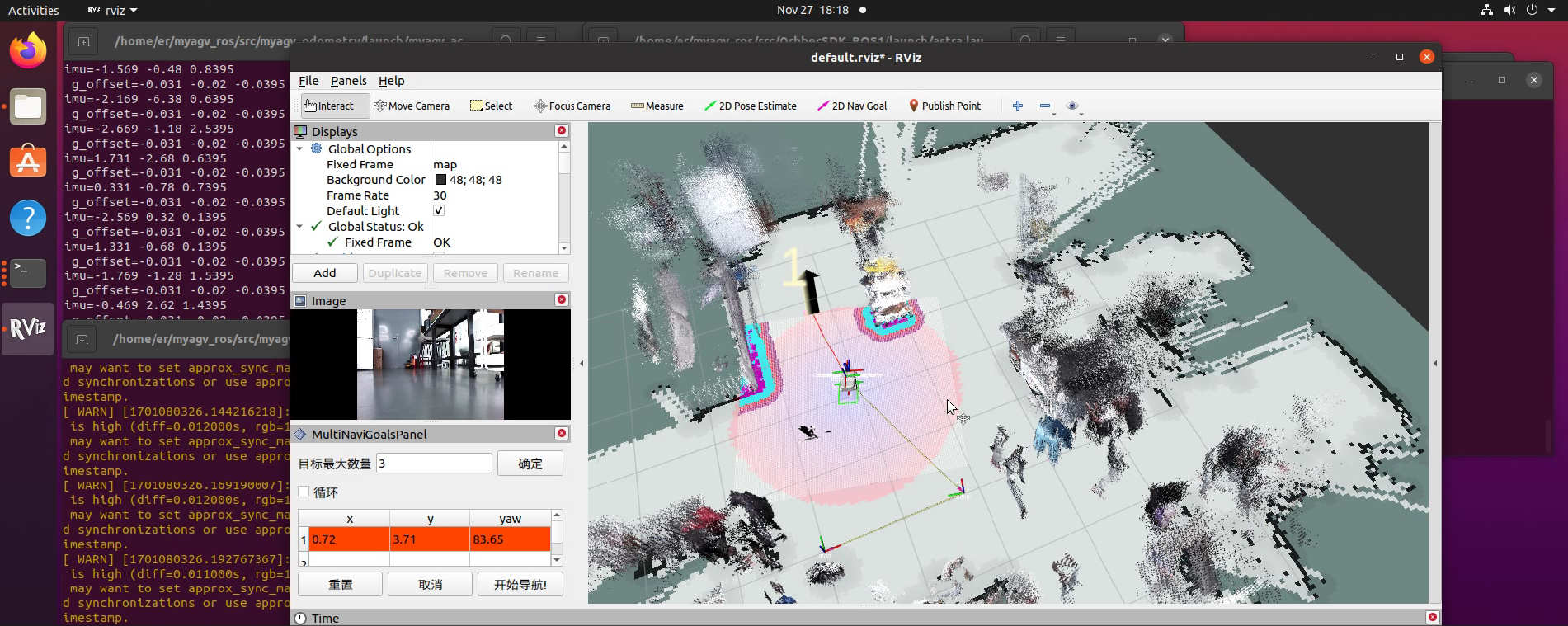Click the camera Image thumbnail view

(431, 365)
